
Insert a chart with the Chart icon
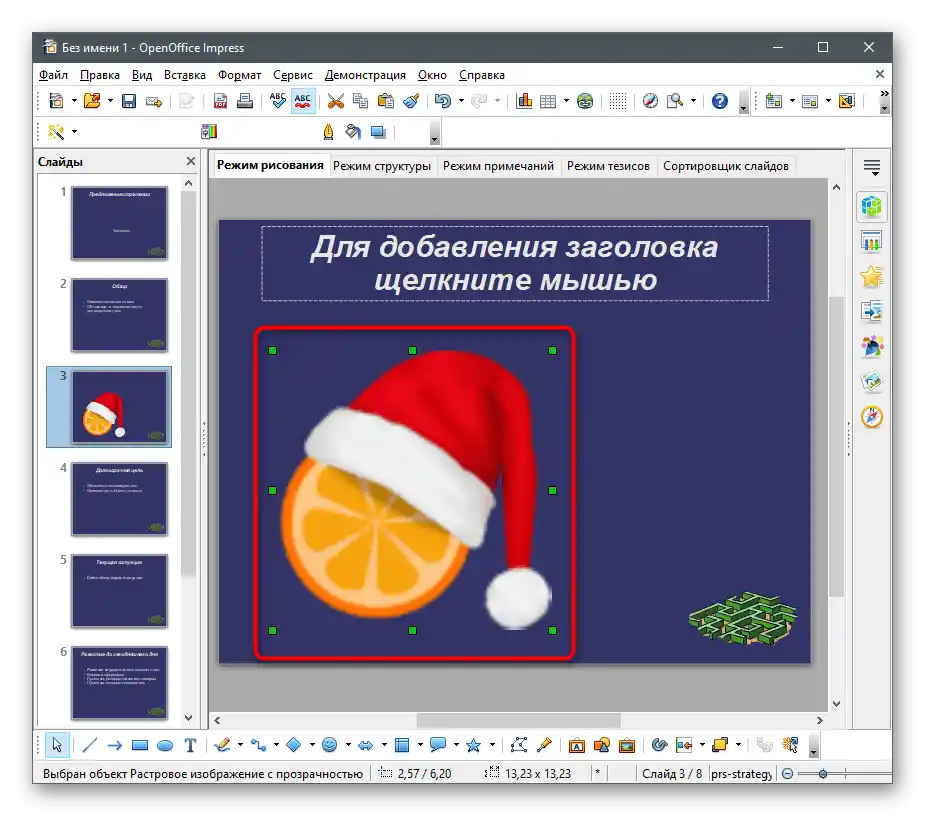[x=523, y=101]
